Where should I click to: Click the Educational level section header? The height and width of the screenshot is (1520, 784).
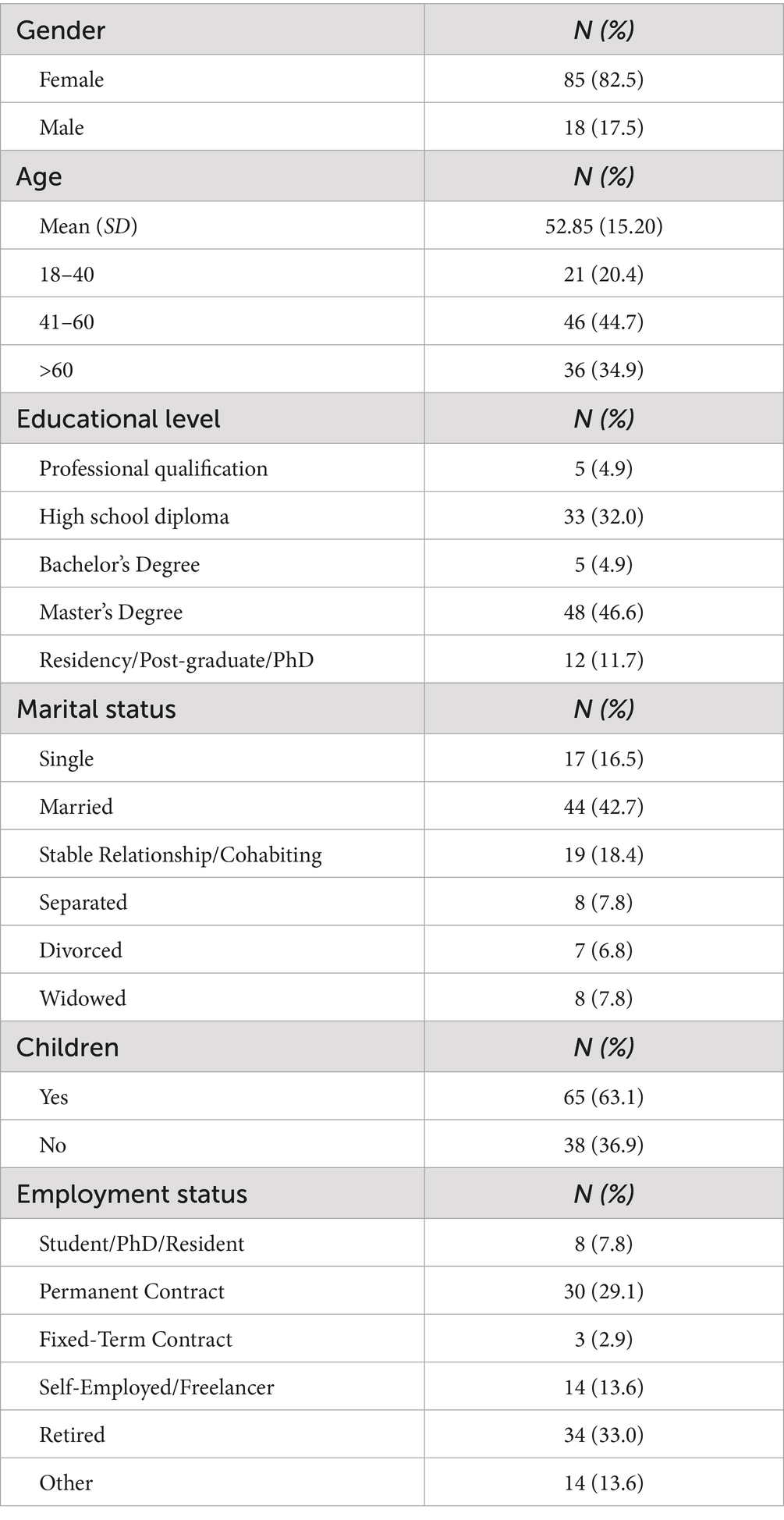click(x=119, y=419)
